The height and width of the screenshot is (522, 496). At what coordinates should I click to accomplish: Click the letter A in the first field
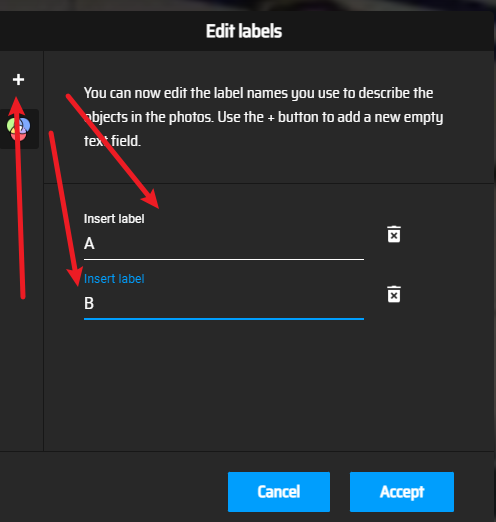89,244
